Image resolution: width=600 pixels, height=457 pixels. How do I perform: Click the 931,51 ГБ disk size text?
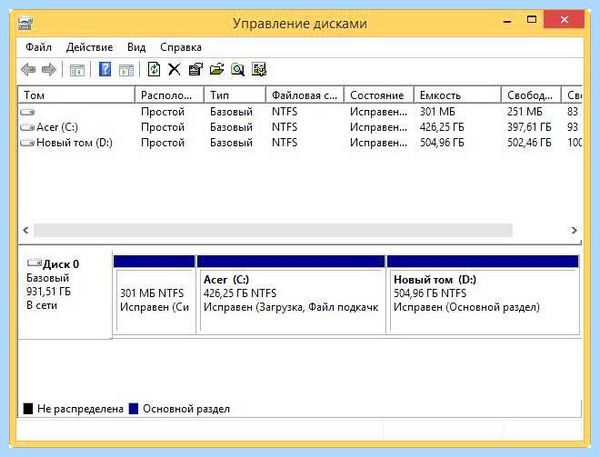[48, 292]
